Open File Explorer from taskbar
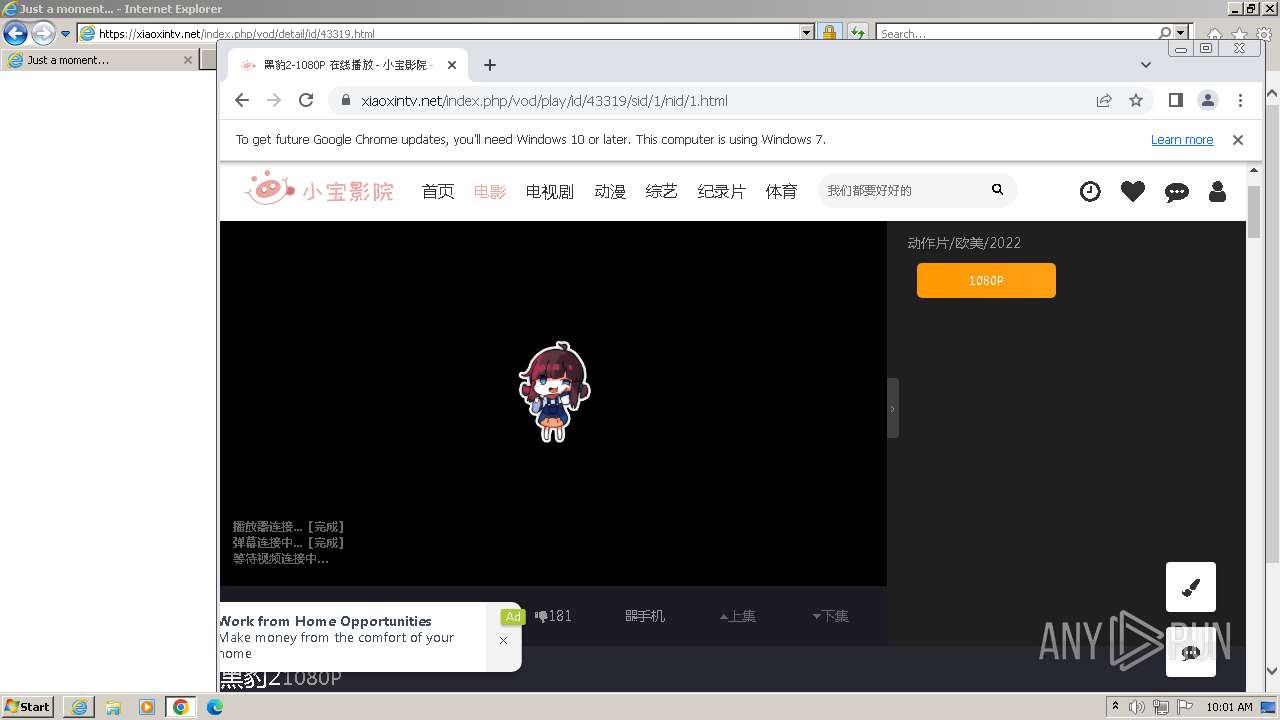1280x720 pixels. tap(113, 707)
